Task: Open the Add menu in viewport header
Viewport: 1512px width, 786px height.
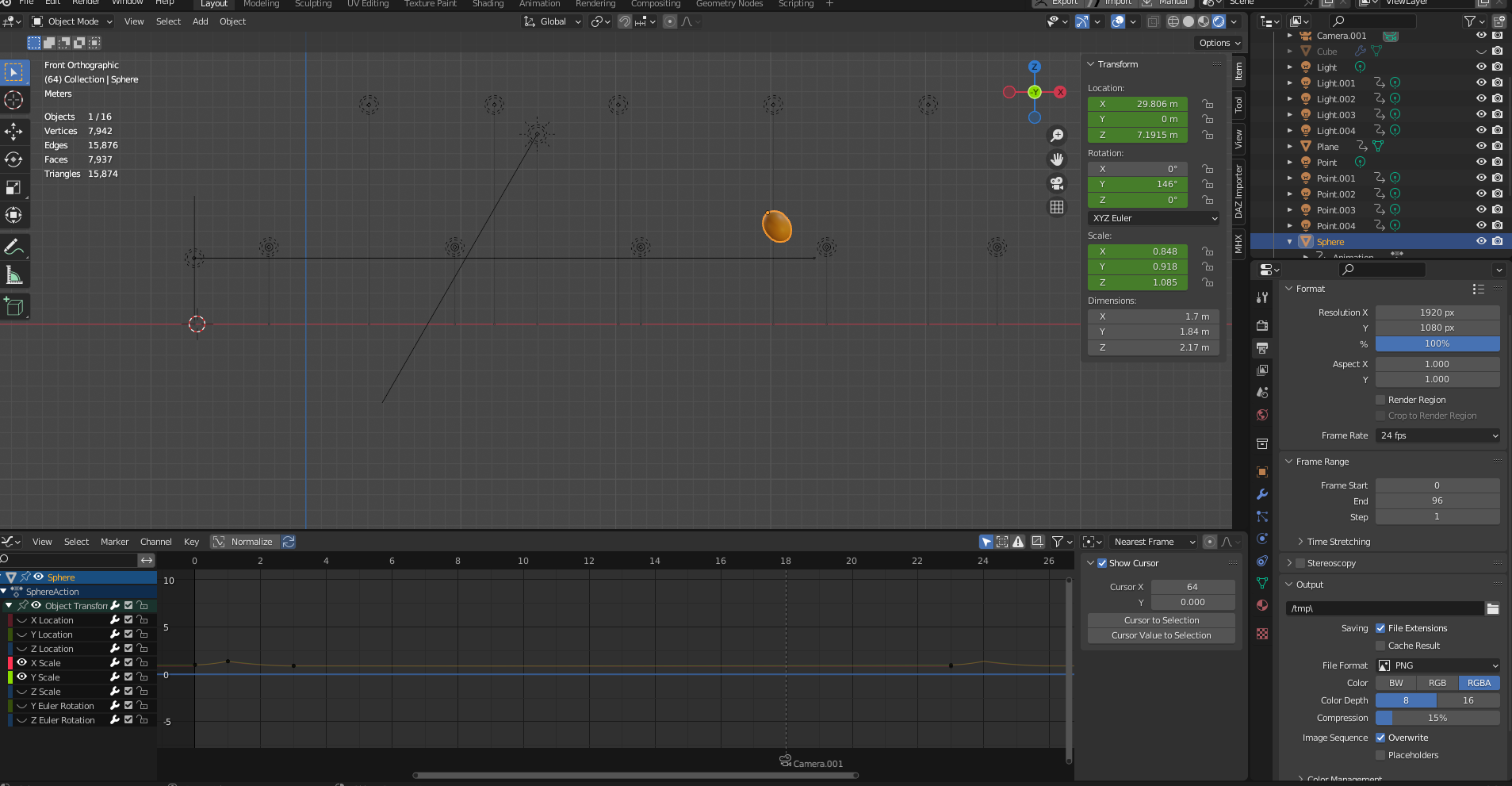Action: tap(200, 21)
